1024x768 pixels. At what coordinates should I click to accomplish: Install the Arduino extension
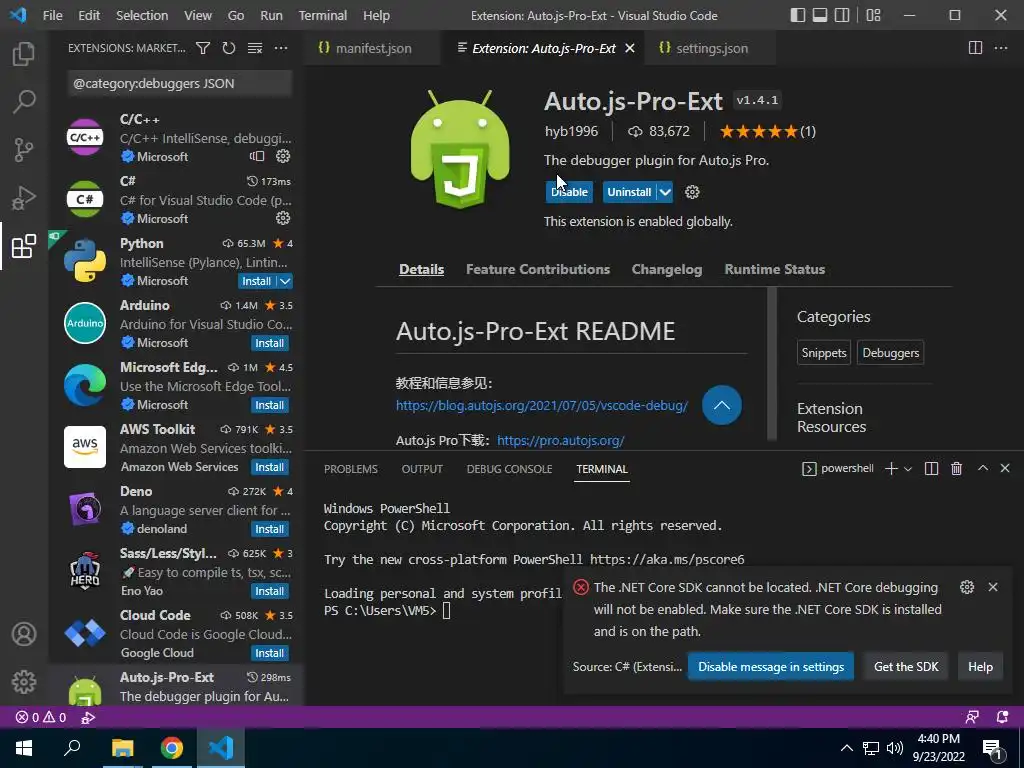click(269, 343)
